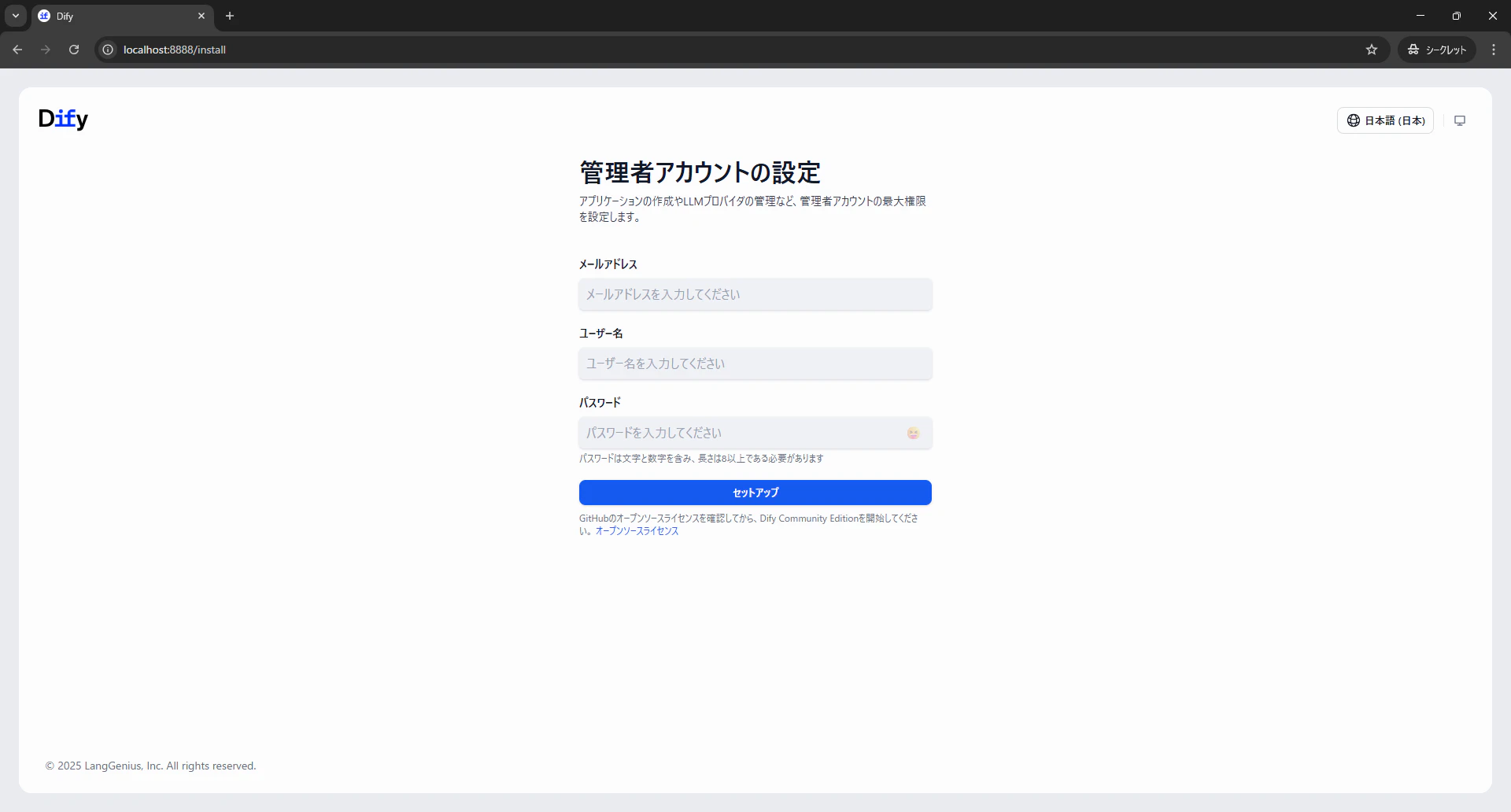Click the シークレット incognito indicator
This screenshot has width=1511, height=812.
coord(1437,50)
